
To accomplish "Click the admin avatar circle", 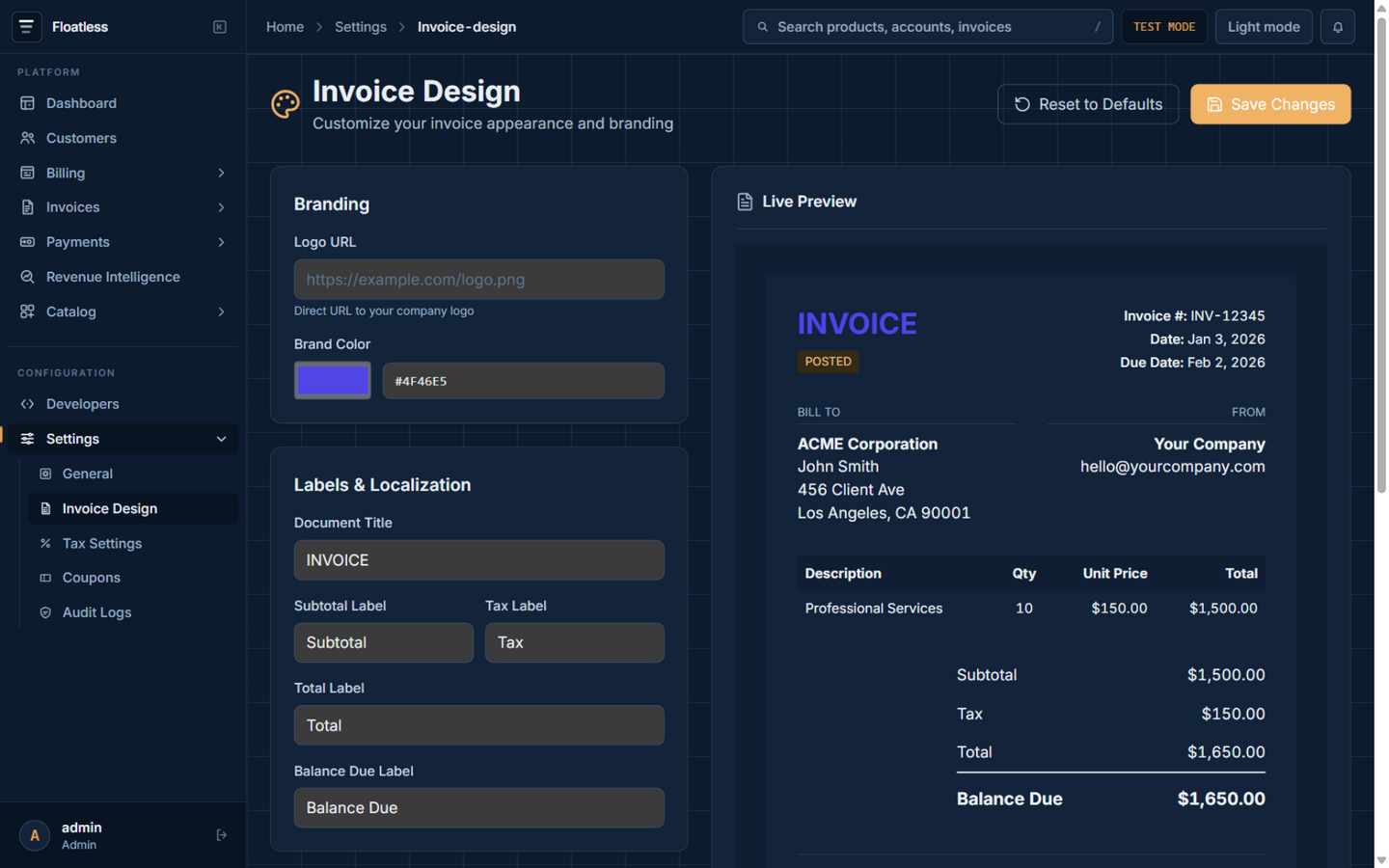I will pos(35,835).
